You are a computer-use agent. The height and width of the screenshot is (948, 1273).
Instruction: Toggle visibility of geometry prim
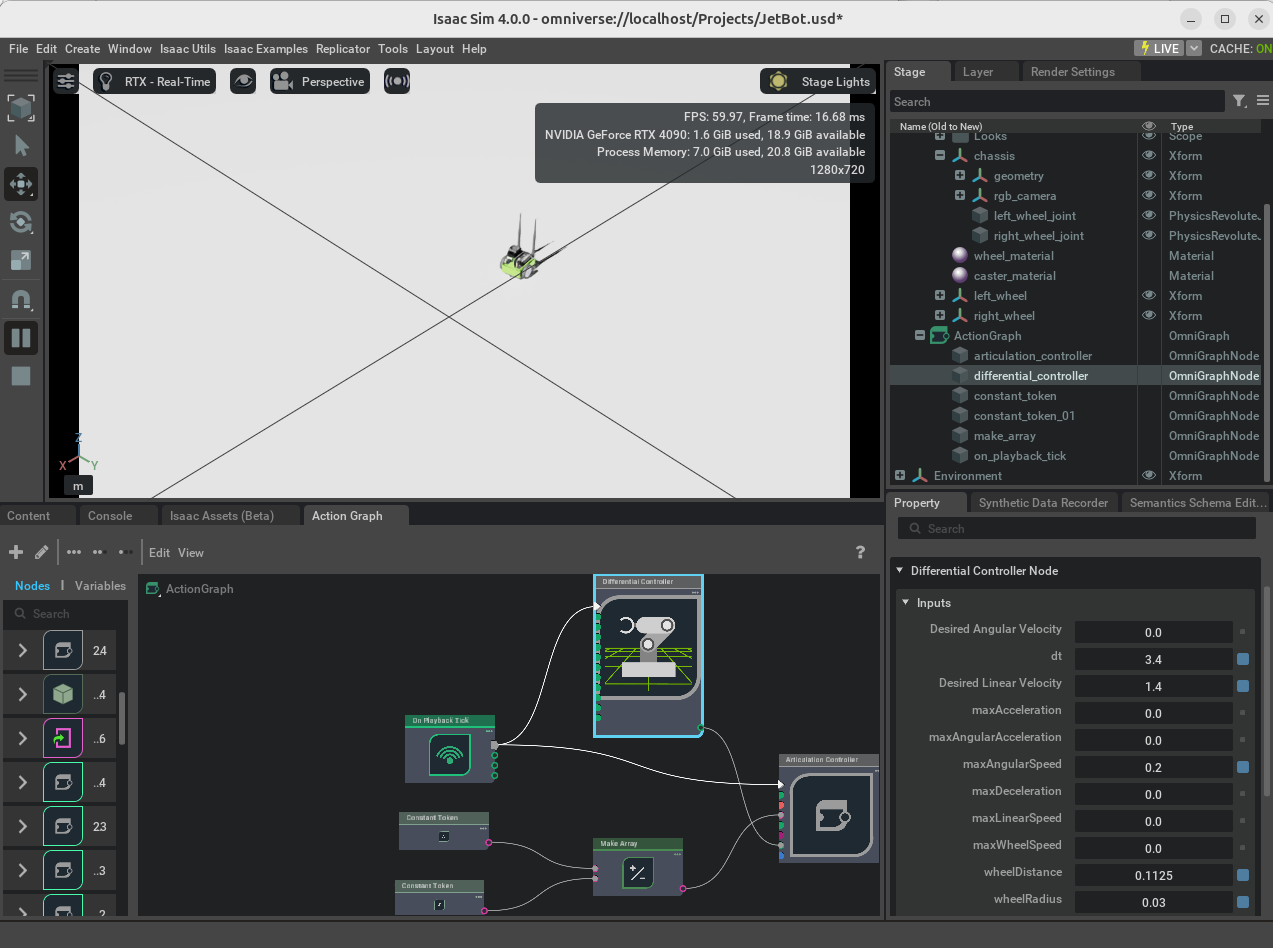(1149, 176)
